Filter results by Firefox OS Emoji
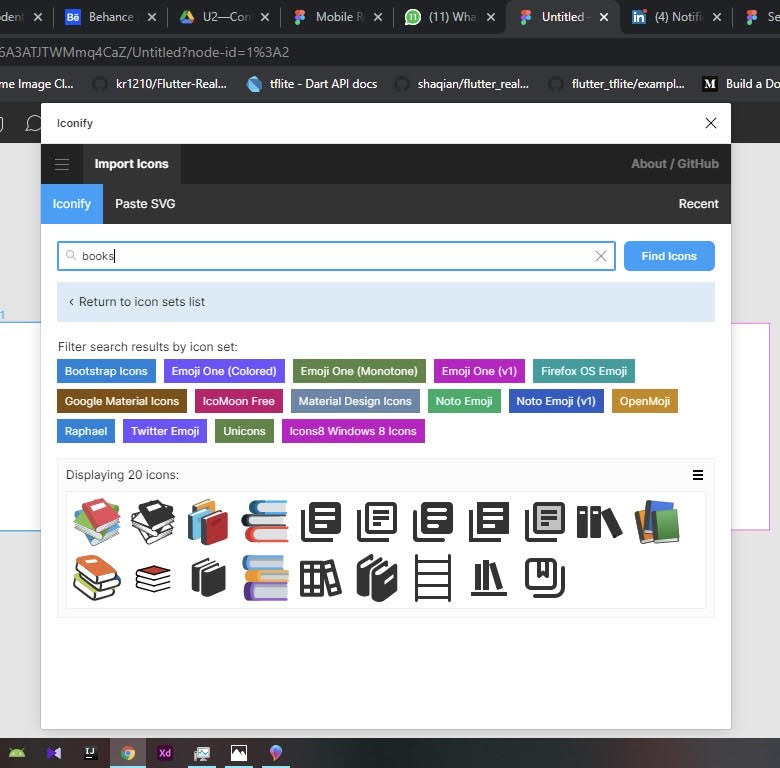The image size is (780, 768). (584, 371)
